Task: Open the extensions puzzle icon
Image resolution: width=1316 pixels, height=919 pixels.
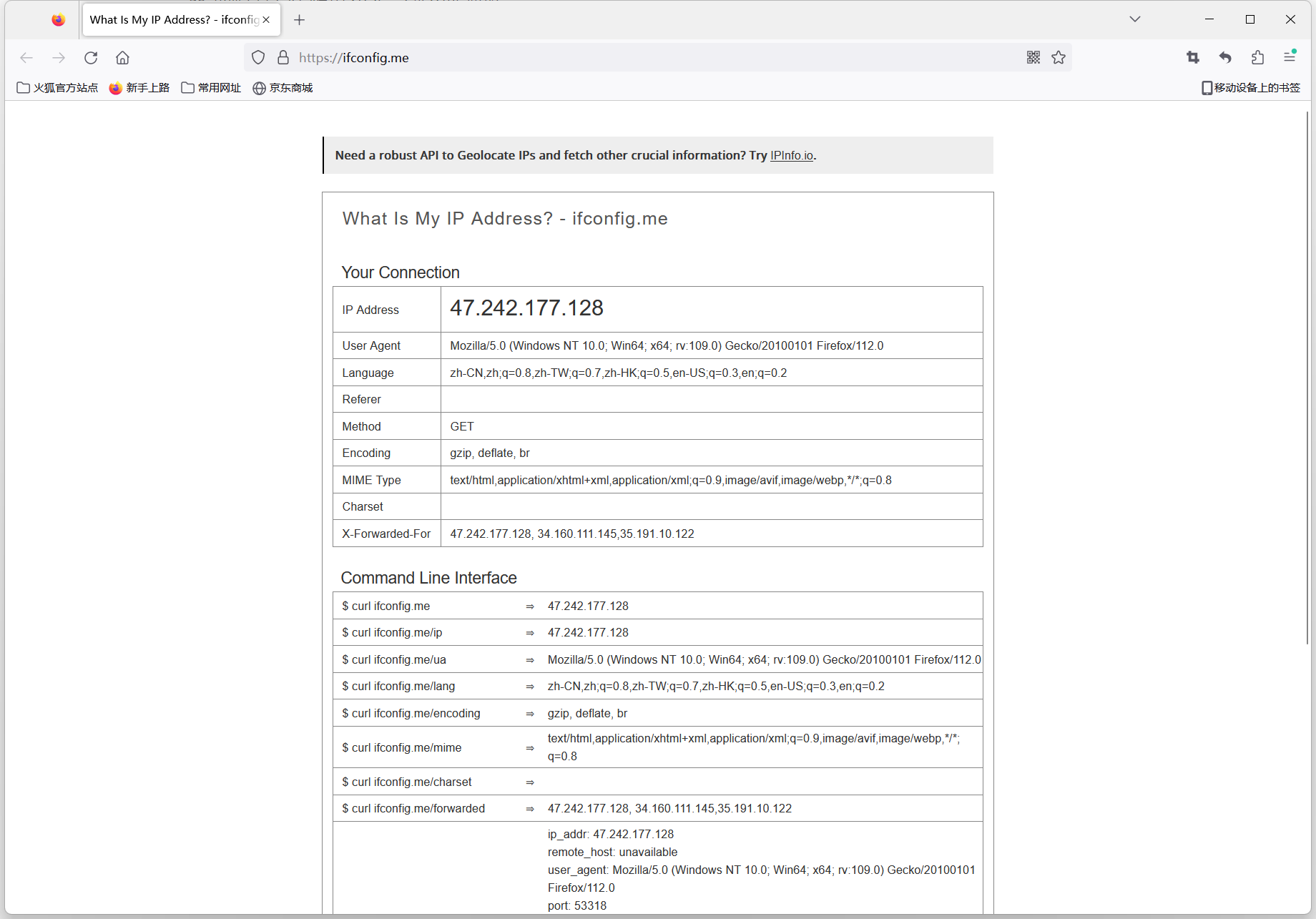Action: [x=1257, y=58]
